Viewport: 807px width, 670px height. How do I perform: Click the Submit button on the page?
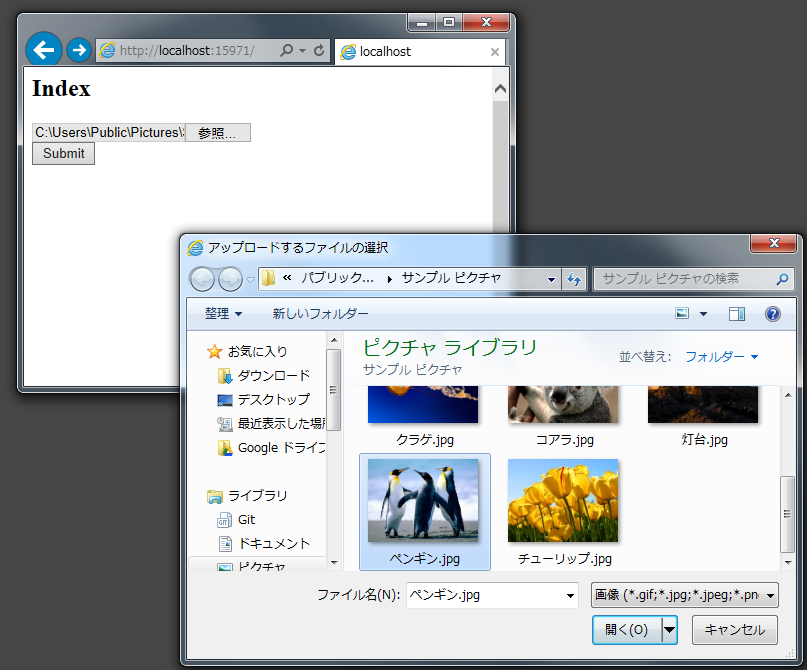[63, 153]
